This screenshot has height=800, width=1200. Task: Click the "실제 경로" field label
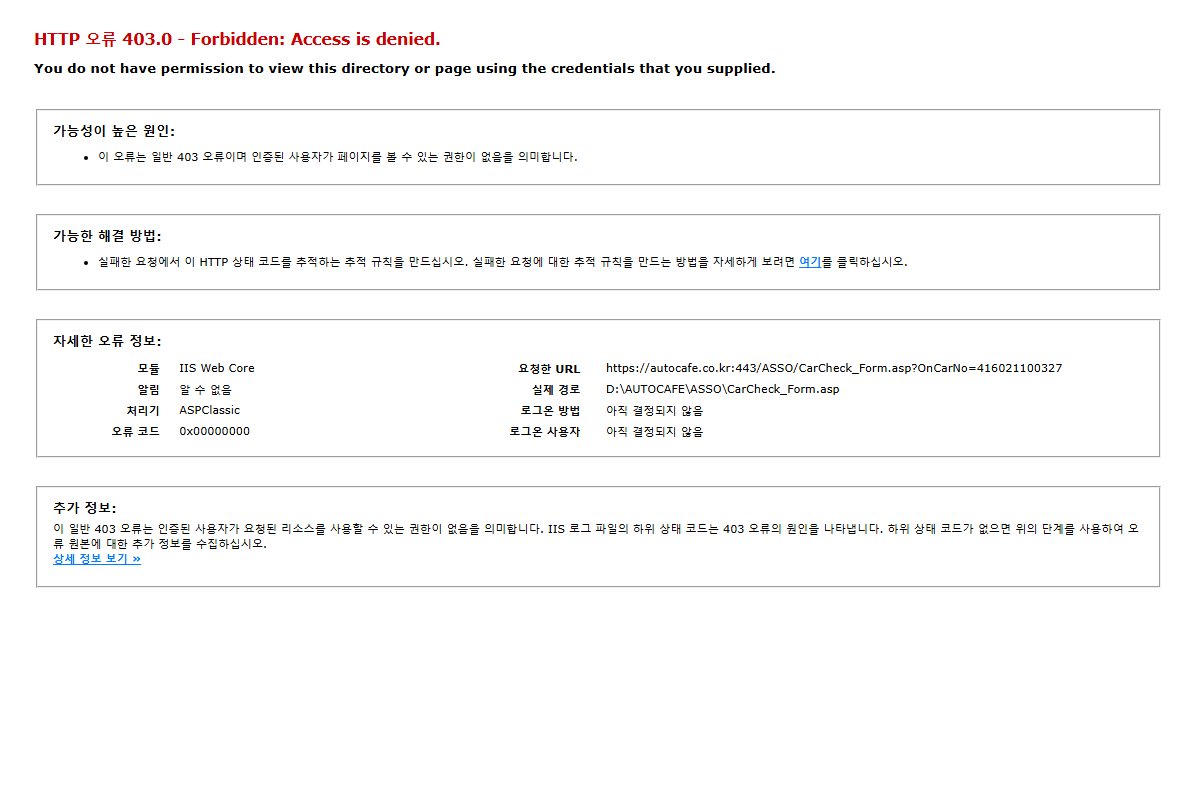556,389
